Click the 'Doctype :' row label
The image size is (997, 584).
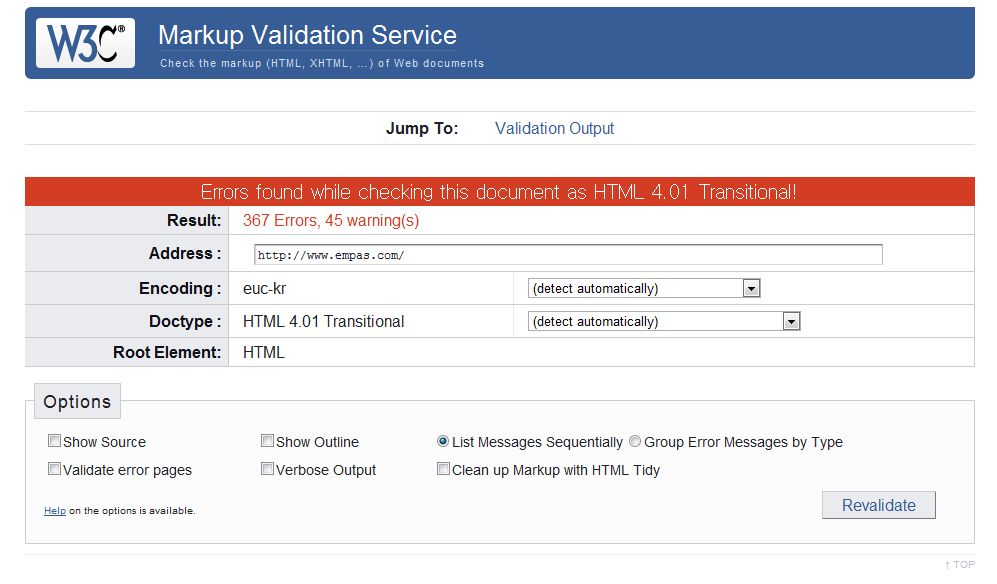click(x=185, y=321)
